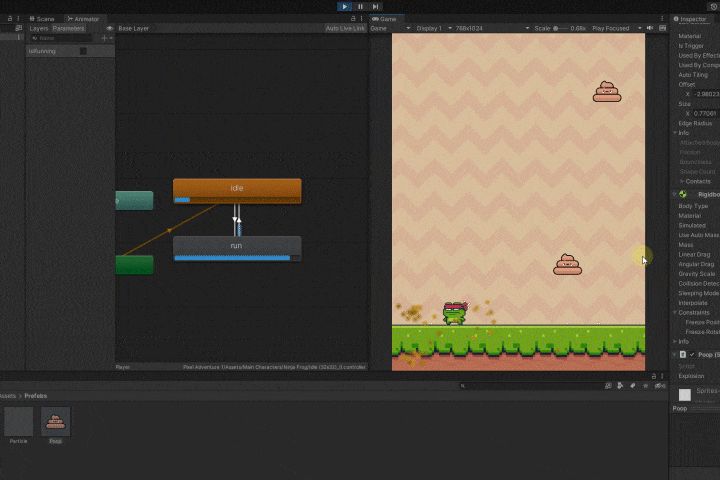
Task: Click the Project panel search field
Action: click(x=530, y=386)
